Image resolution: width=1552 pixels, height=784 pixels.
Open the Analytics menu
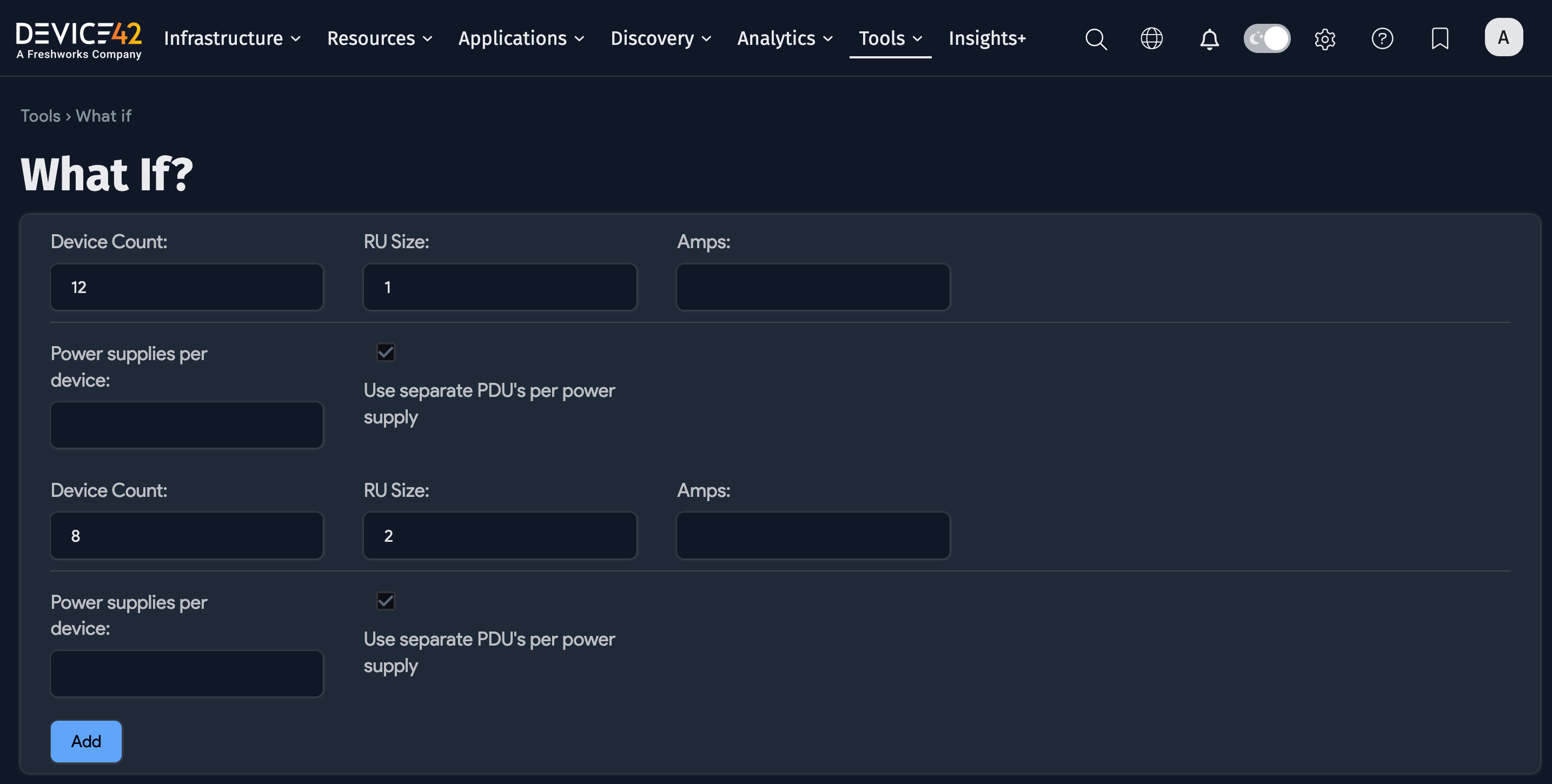coord(785,38)
